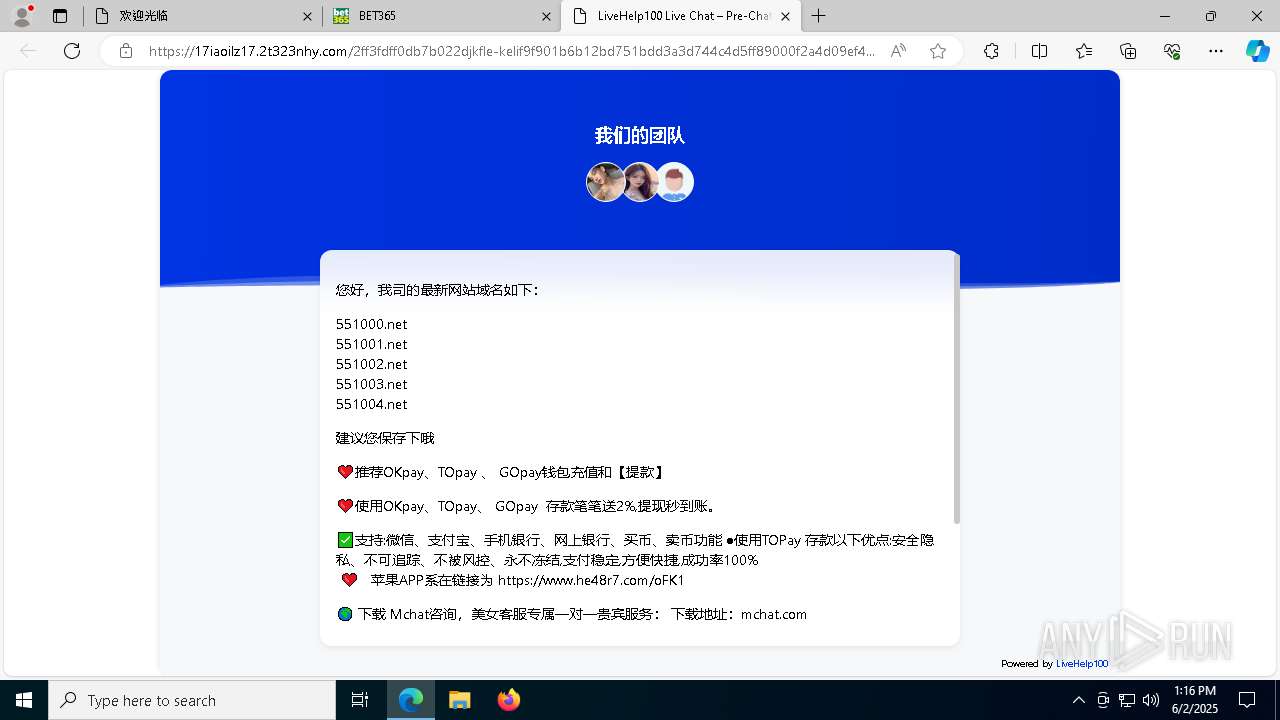Open File Explorer from the taskbar
The height and width of the screenshot is (720, 1280).
(459, 700)
